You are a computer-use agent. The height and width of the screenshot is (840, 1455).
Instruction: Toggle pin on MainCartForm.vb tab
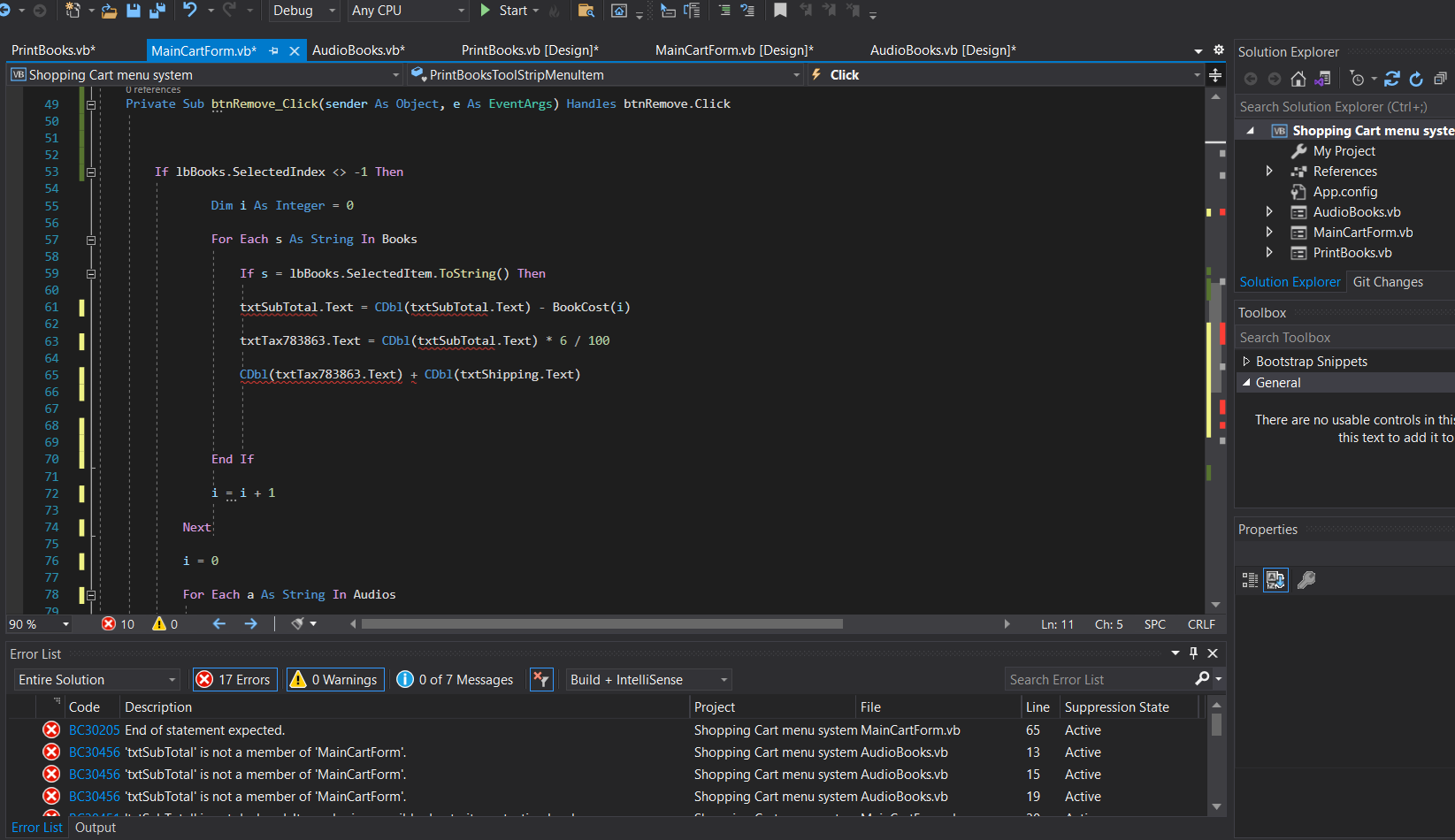pos(274,51)
